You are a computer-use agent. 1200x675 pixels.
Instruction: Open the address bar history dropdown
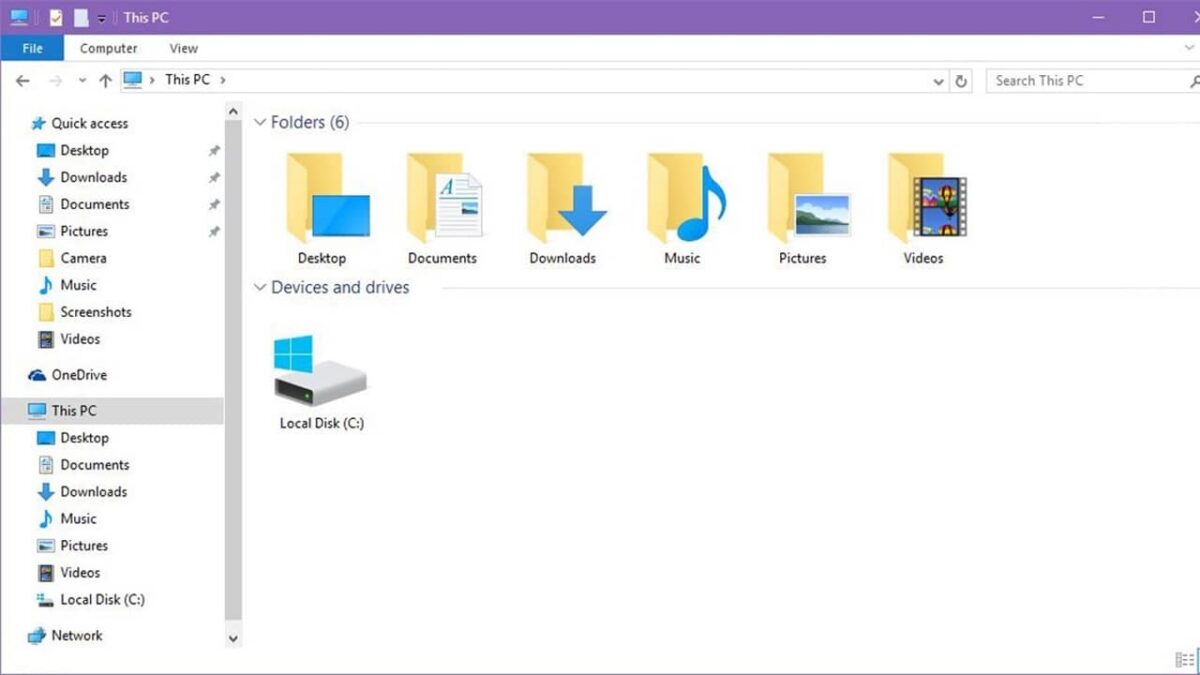tap(938, 81)
